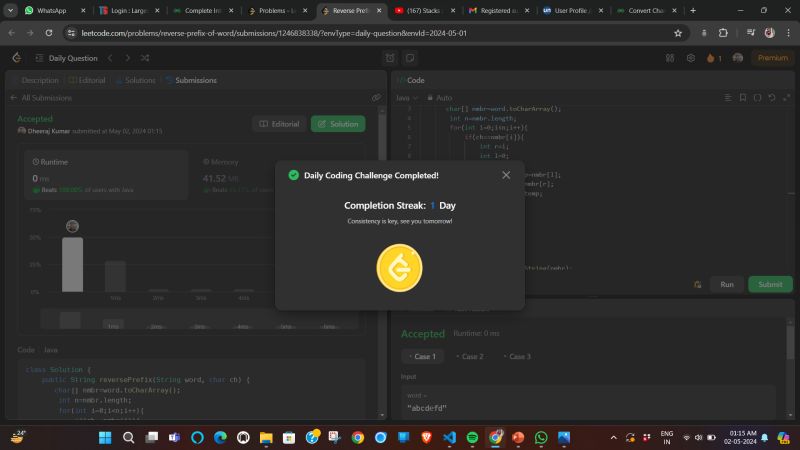This screenshot has width=800, height=450.
Task: Open the Windows Start menu
Action: tap(105, 438)
